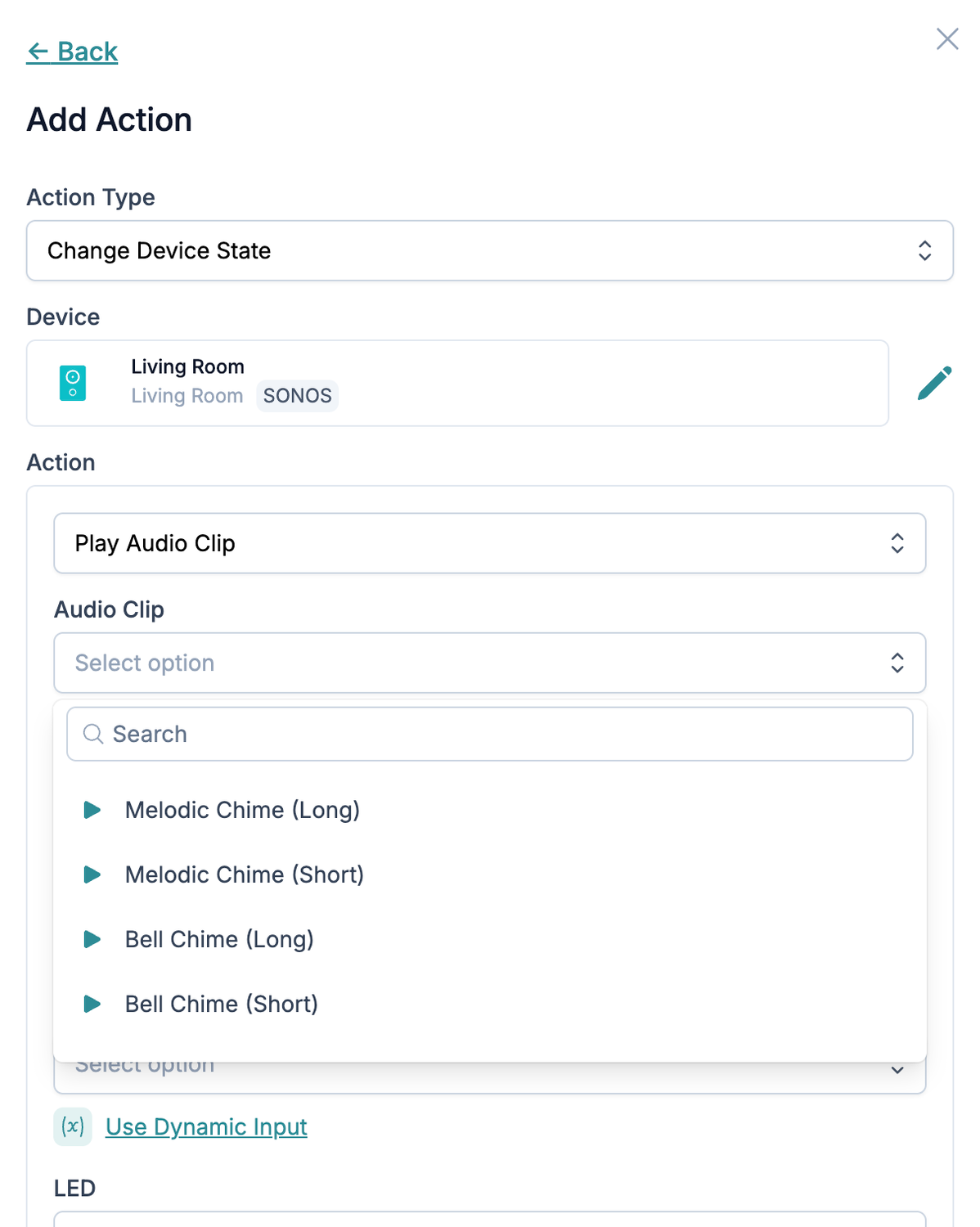Edit the selected device with pencil icon

934,383
